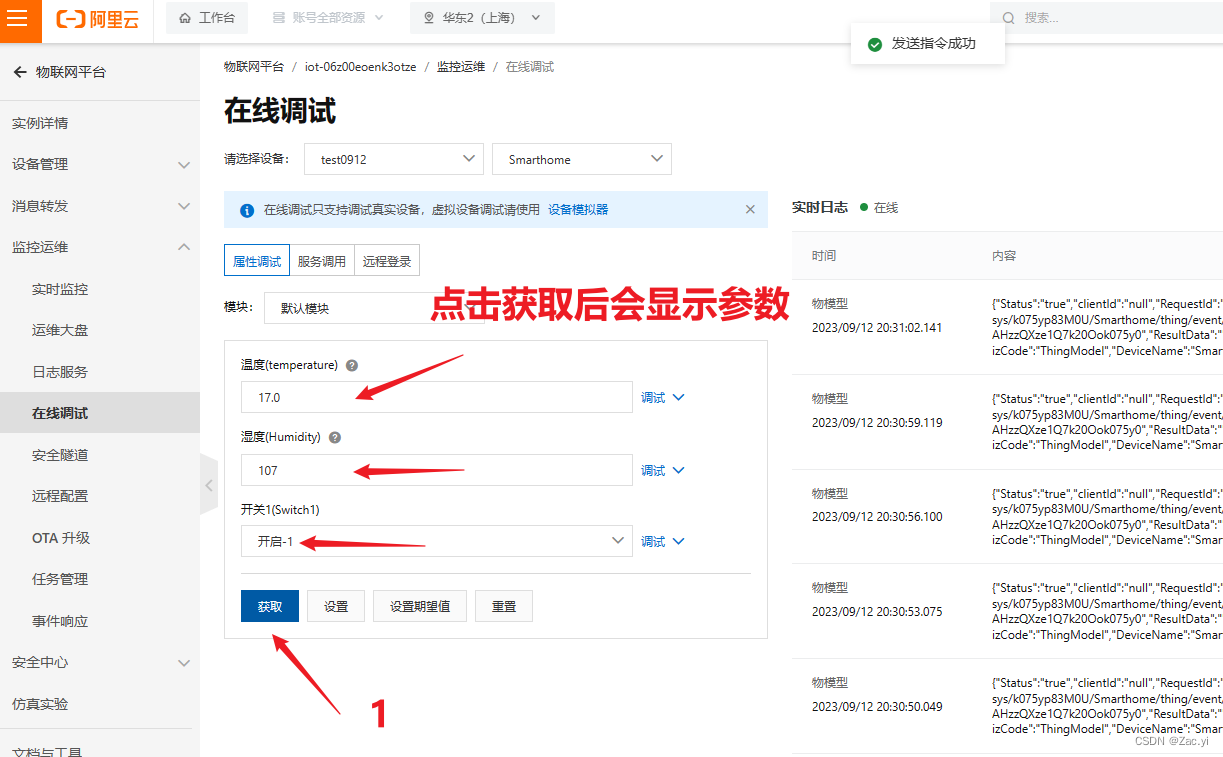The width and height of the screenshot is (1223, 757).
Task: Click the search icon in the top bar
Action: (x=1007, y=17)
